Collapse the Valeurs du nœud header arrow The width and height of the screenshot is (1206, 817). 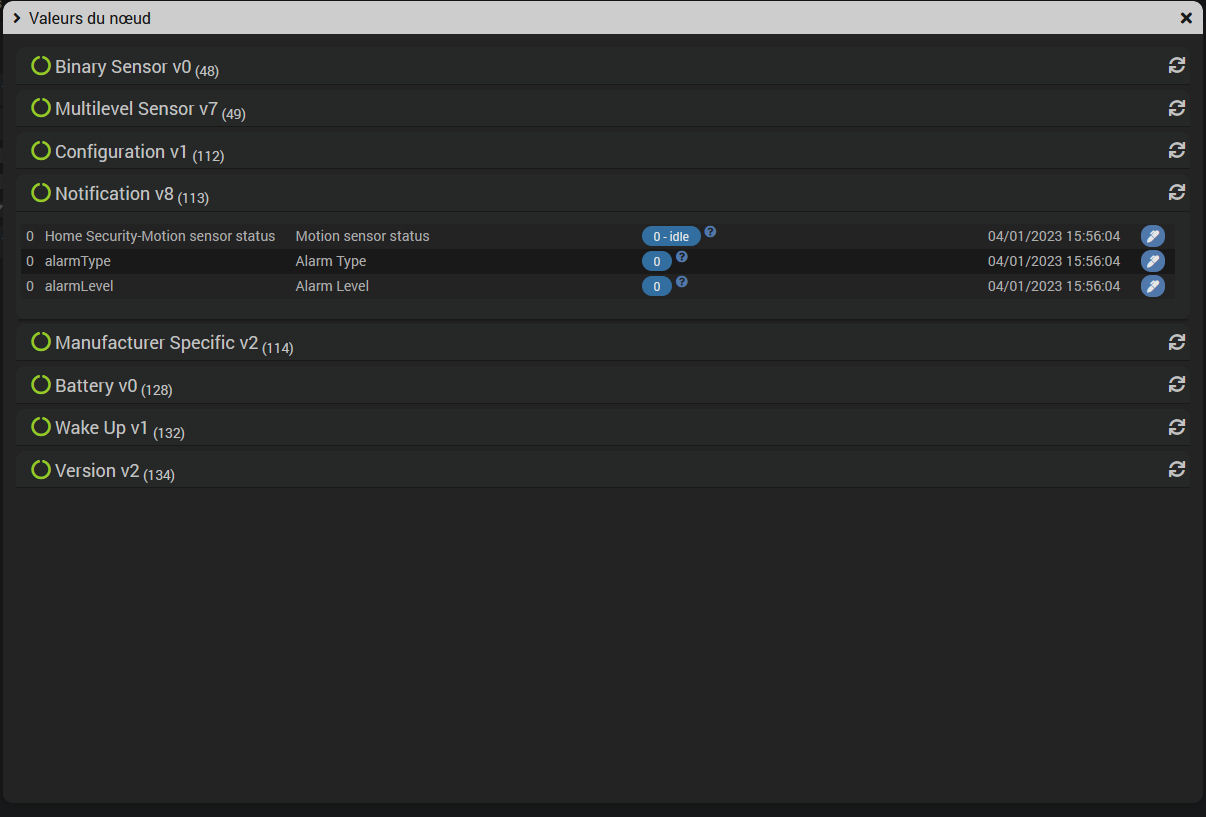coord(17,18)
